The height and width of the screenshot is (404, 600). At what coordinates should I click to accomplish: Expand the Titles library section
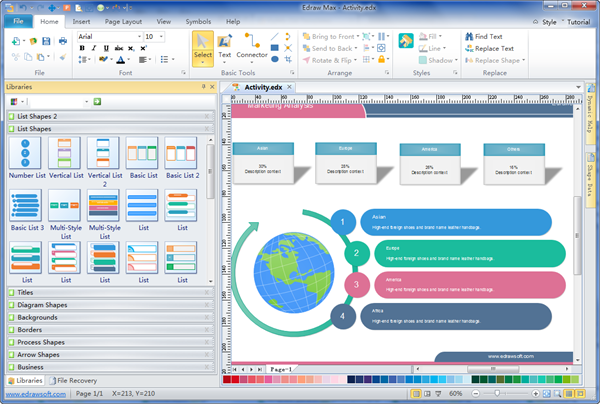24,292
